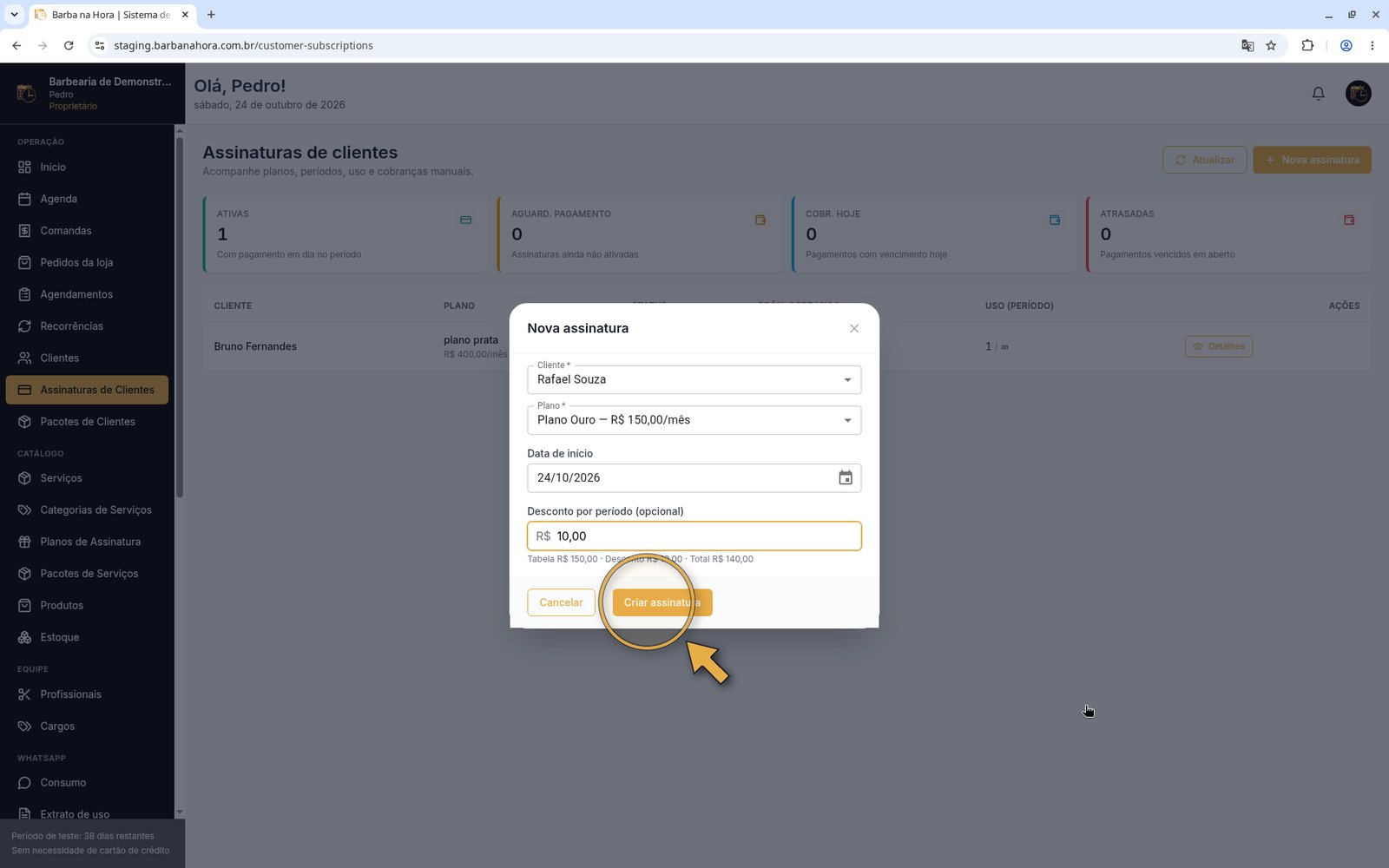
Task: Click the Recorrências refresh icon
Action: (24, 326)
